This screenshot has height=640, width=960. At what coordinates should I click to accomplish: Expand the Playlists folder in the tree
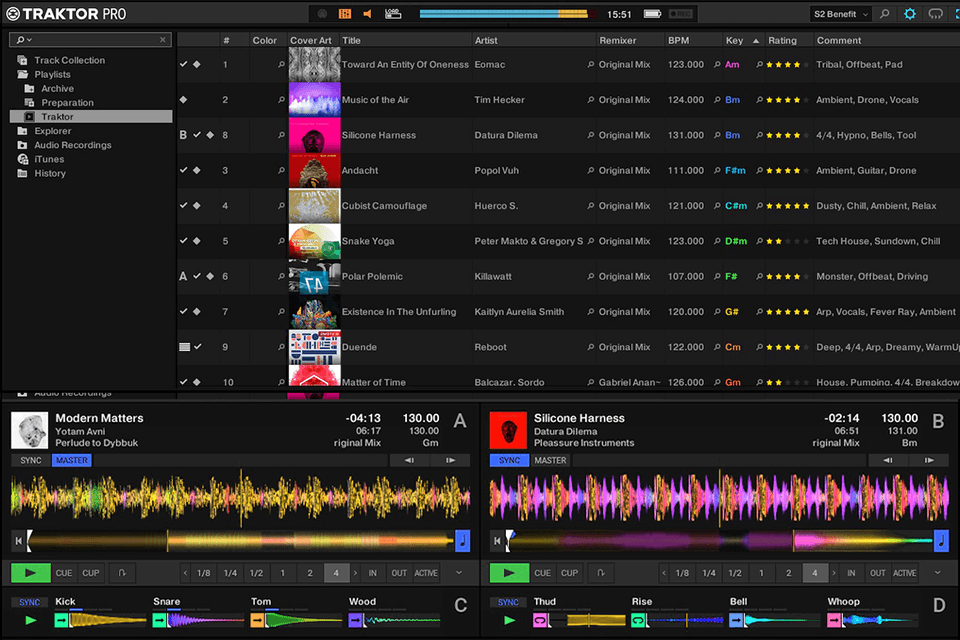coord(52,74)
